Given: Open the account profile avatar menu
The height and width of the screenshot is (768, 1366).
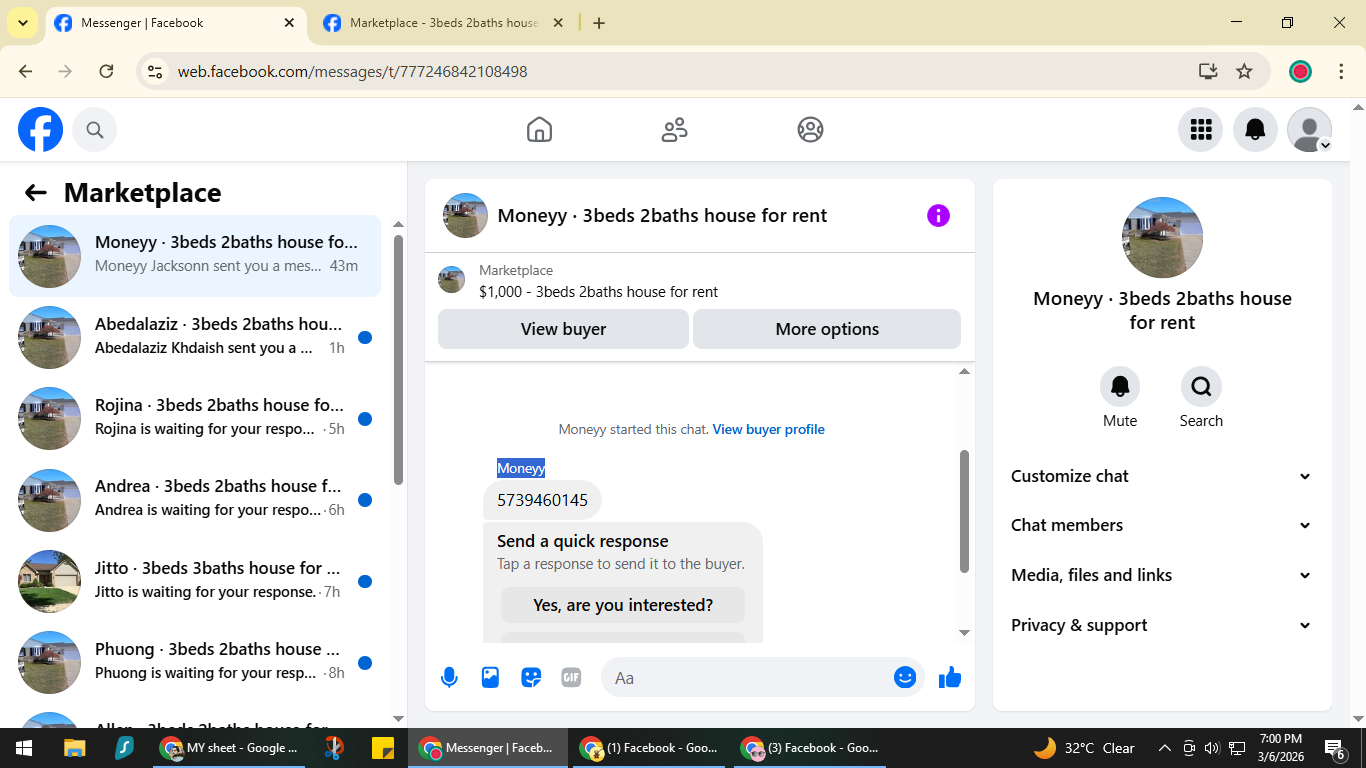Looking at the screenshot, I should (x=1309, y=130).
